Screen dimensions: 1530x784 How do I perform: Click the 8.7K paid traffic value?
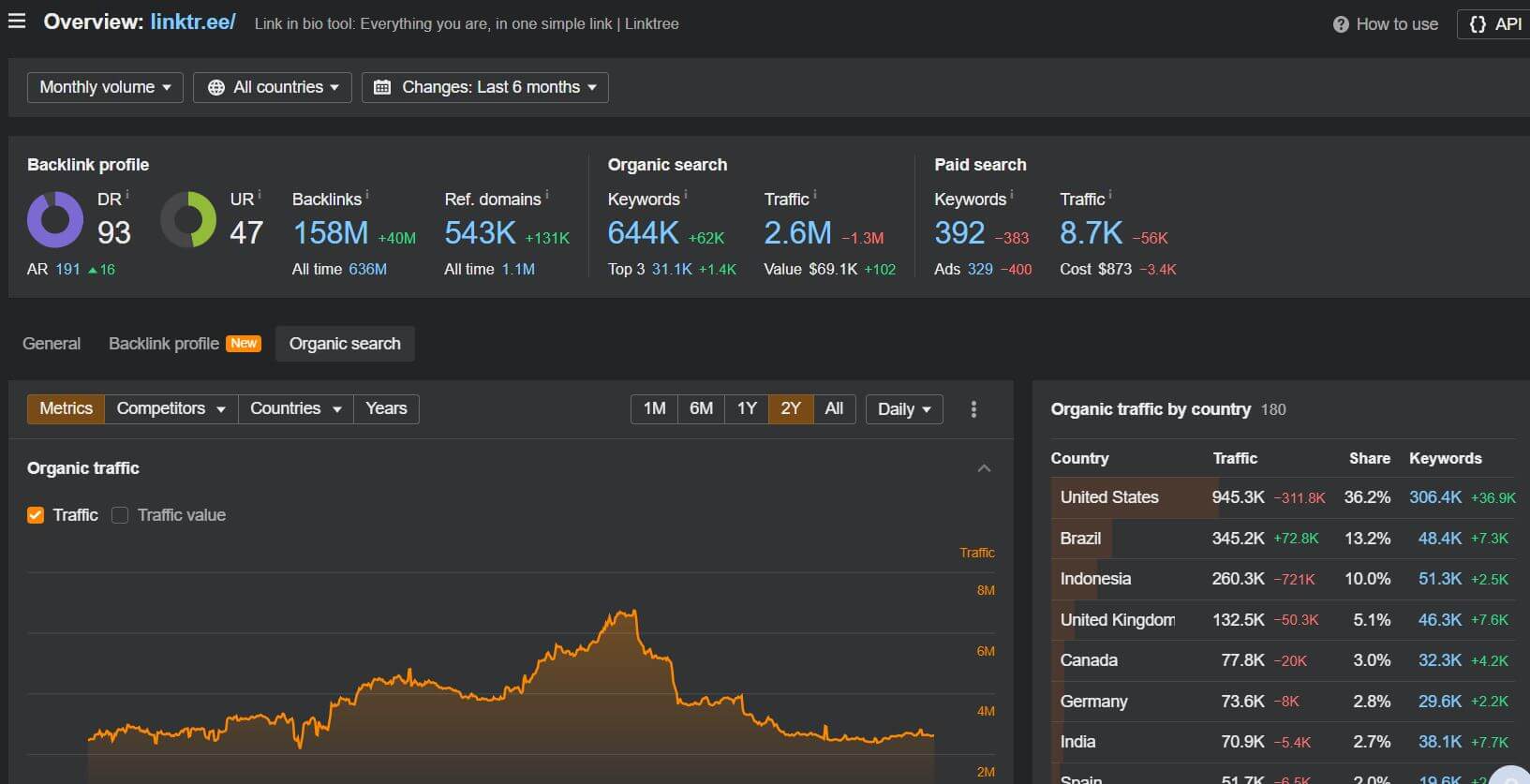point(1091,233)
